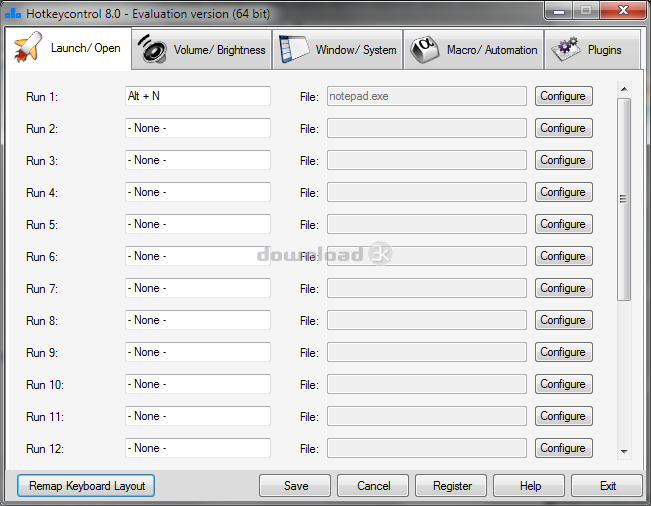Click the alpha key icon for Macro/Automation
The width and height of the screenshot is (651, 506).
(425, 49)
